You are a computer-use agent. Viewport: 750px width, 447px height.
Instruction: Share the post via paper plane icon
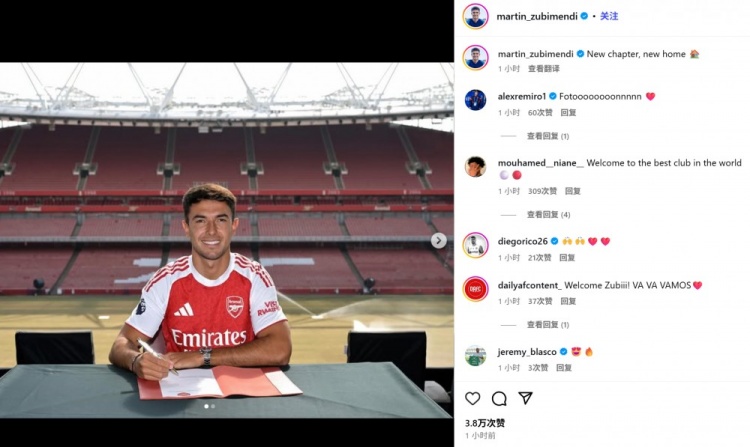[x=525, y=398]
